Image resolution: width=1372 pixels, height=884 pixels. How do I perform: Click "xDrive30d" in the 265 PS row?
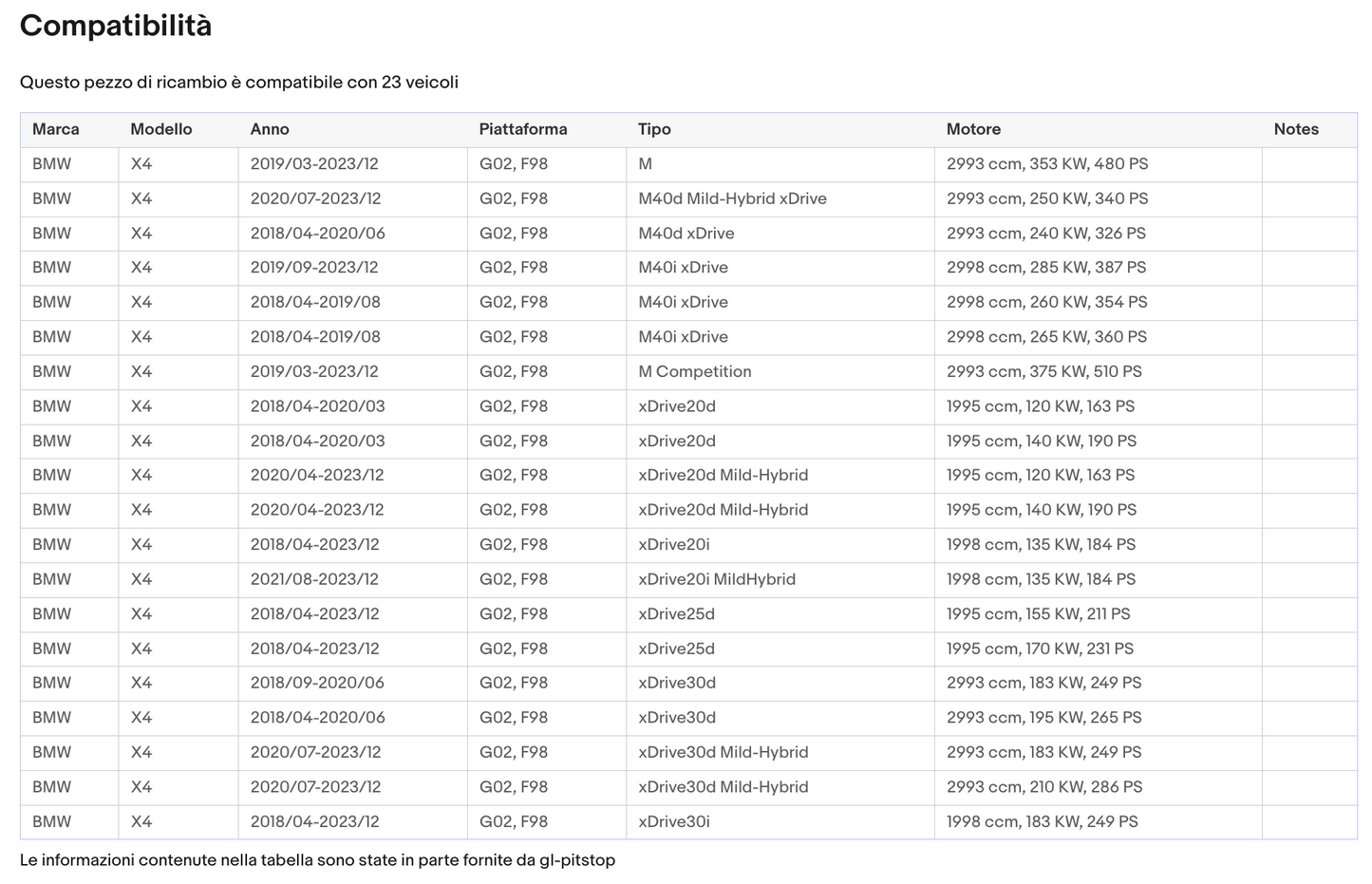click(x=677, y=718)
